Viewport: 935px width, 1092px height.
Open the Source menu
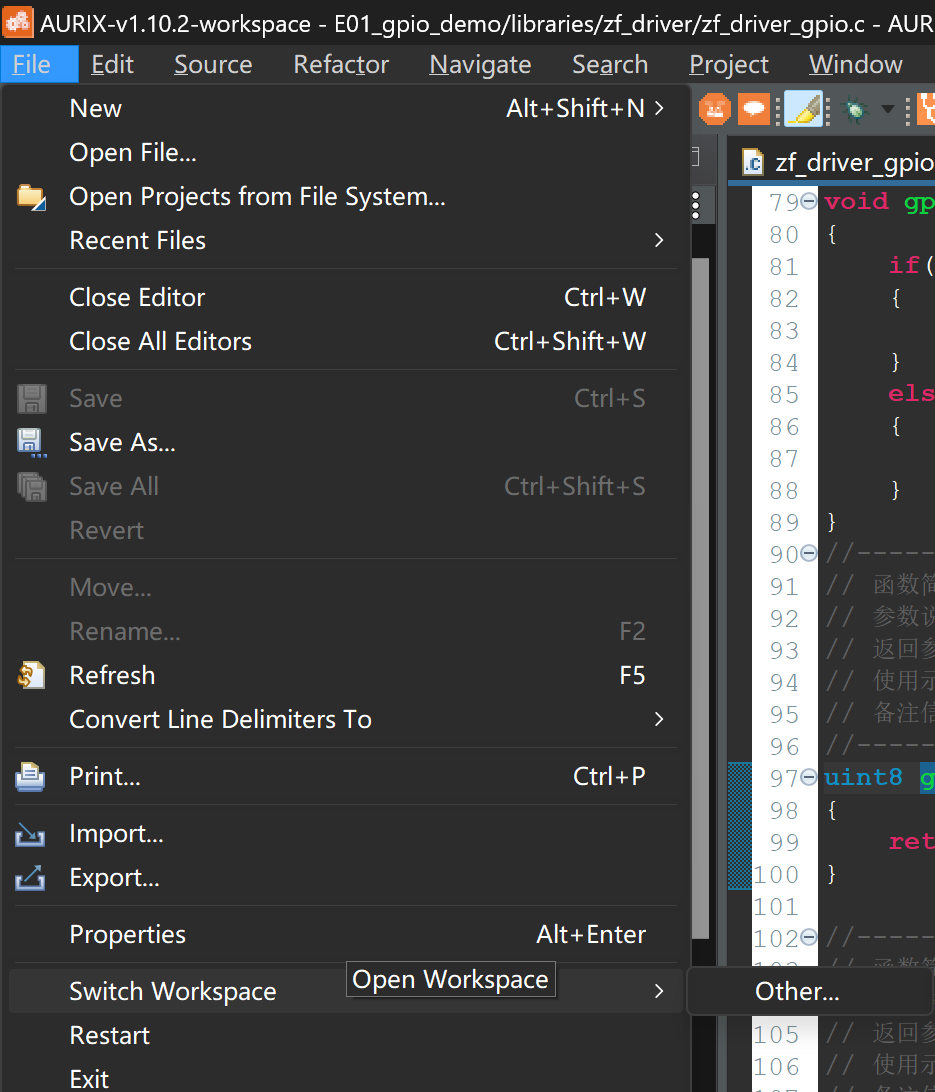[213, 64]
